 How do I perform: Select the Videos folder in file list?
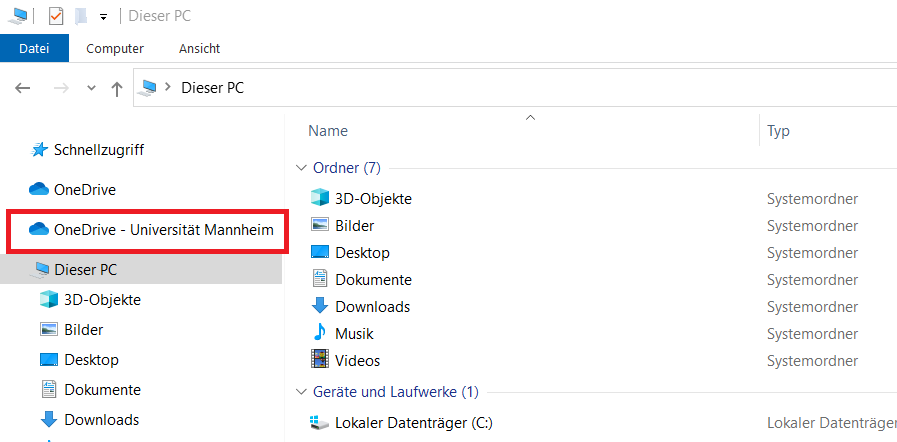click(358, 360)
